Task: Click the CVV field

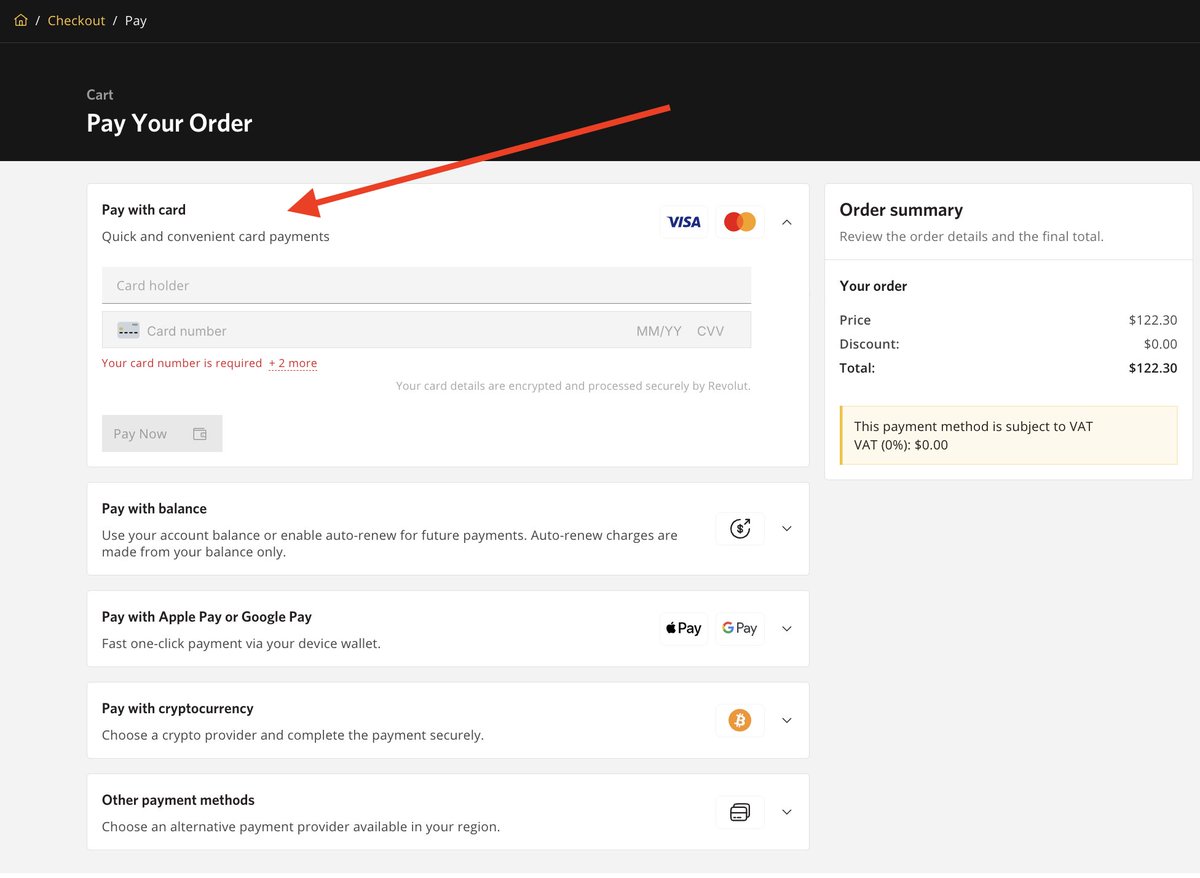Action: (710, 331)
